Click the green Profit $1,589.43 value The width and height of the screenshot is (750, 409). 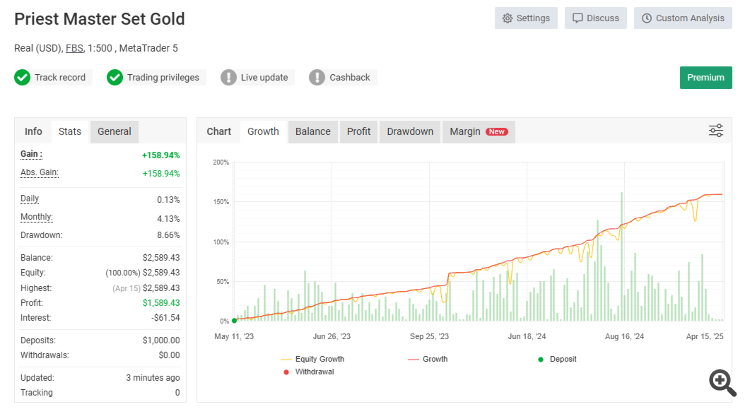pos(161,303)
